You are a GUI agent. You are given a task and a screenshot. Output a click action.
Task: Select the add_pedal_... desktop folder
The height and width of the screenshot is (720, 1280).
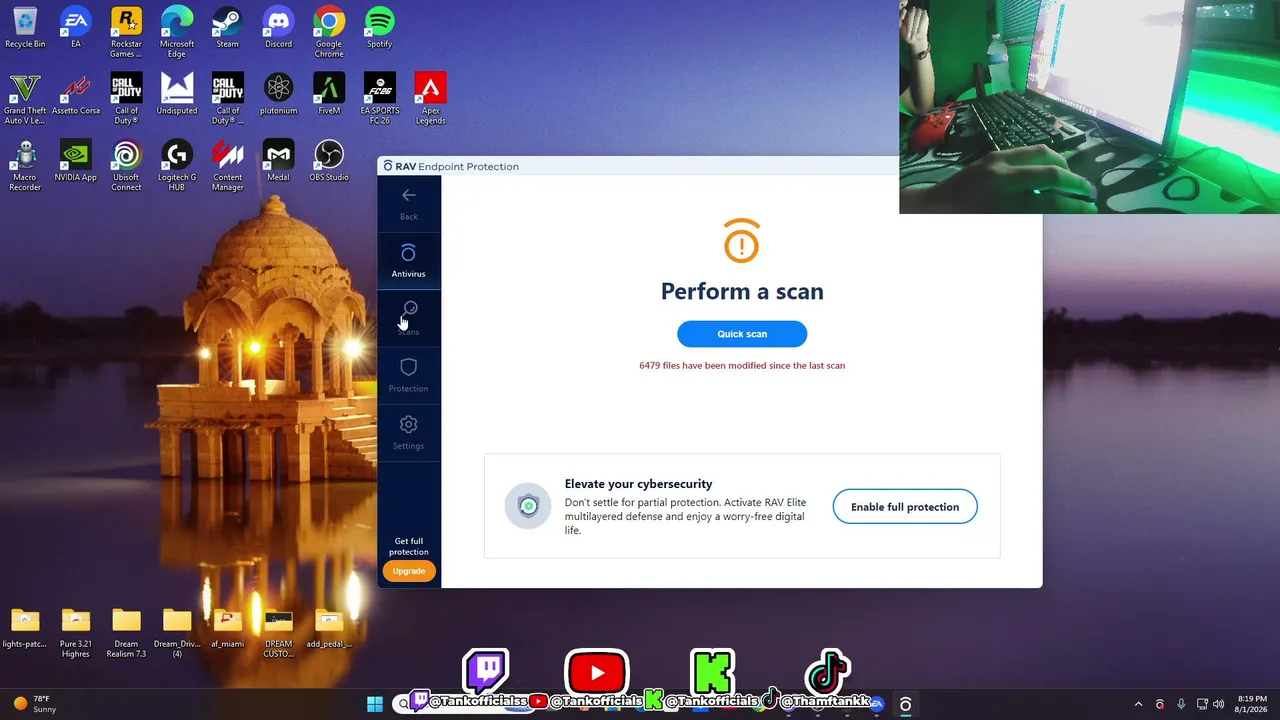329,628
